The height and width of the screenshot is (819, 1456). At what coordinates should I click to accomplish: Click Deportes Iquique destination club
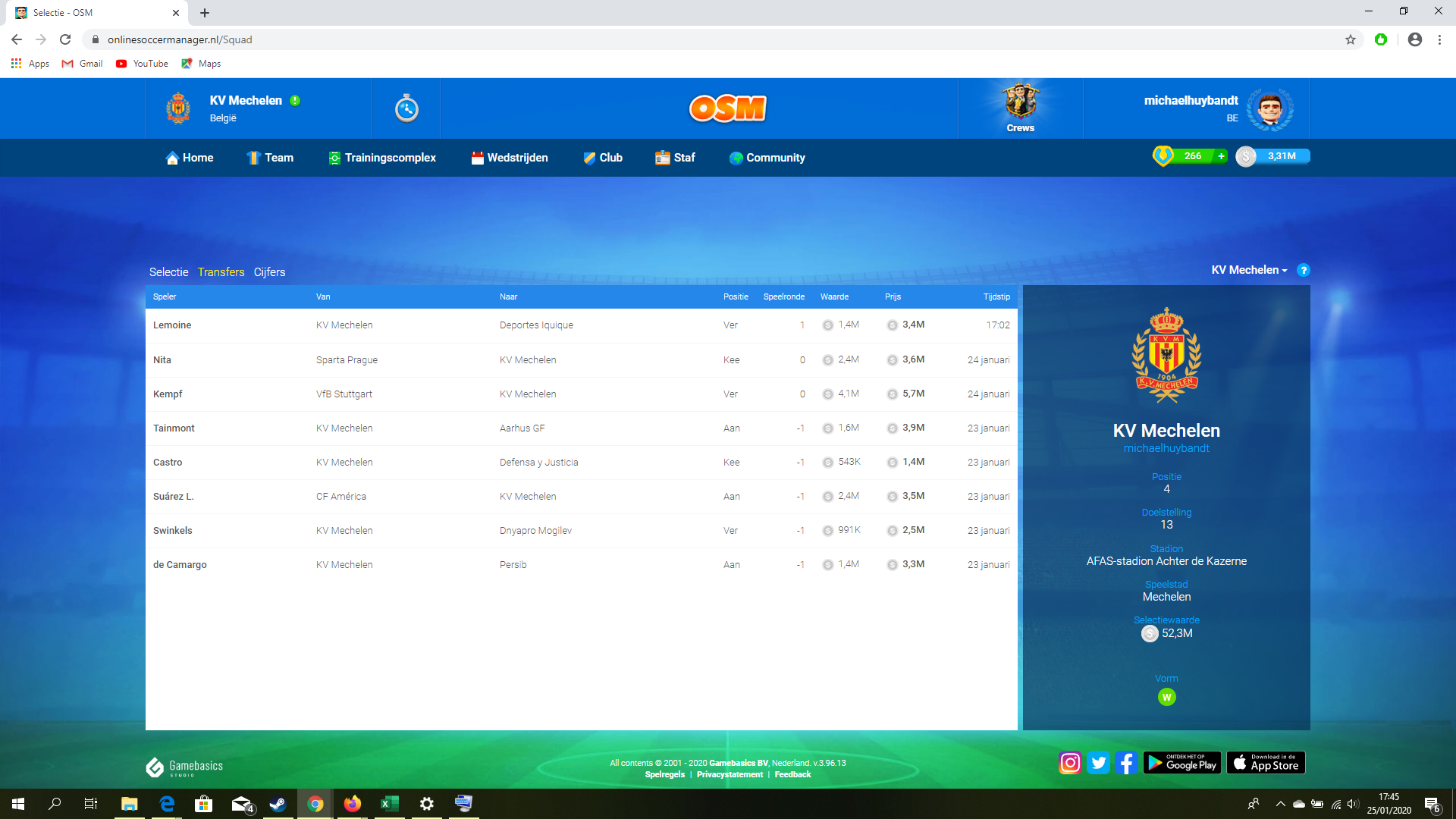[x=536, y=325]
